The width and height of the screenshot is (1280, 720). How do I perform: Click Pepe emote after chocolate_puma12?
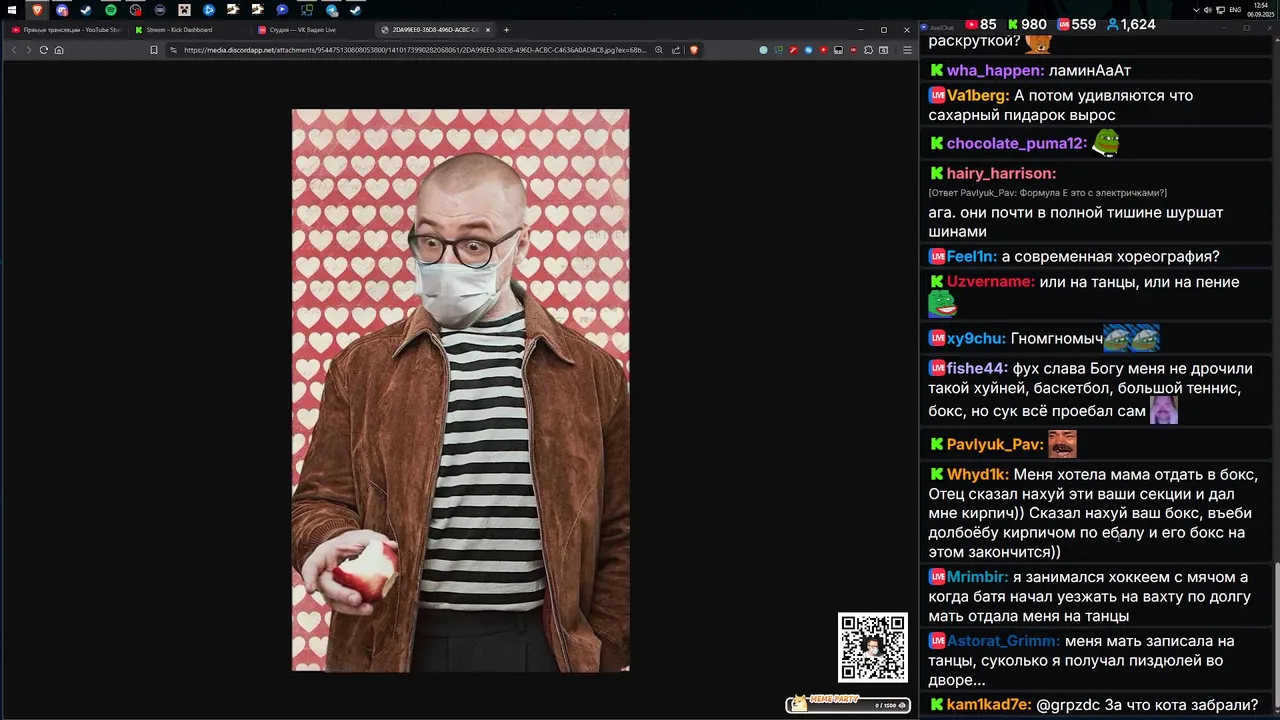1105,143
